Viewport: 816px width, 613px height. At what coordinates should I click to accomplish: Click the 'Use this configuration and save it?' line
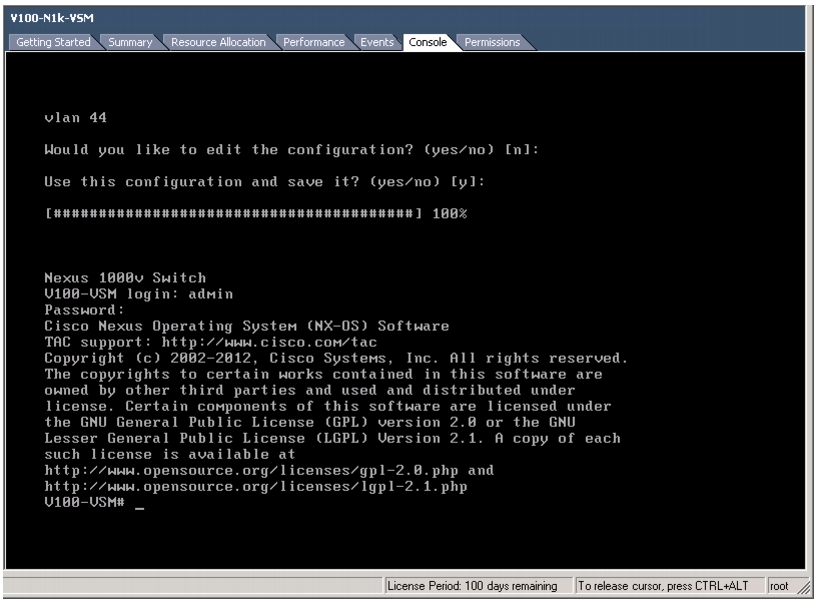264,182
